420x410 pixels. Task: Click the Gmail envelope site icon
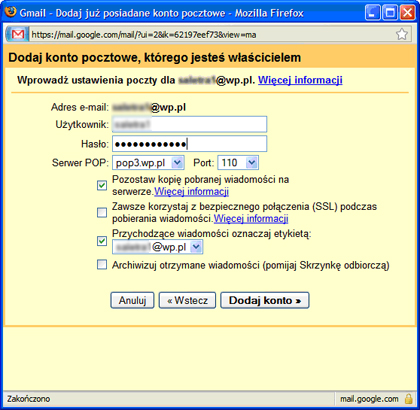pos(18,34)
